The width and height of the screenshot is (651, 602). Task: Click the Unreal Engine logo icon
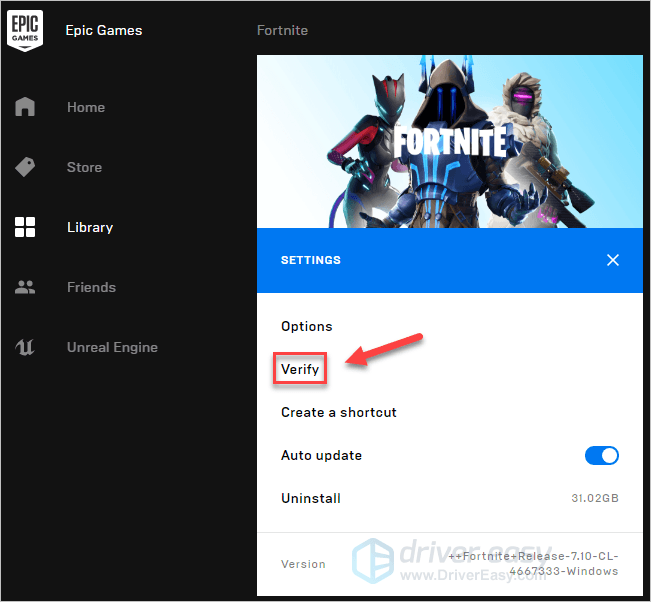point(25,347)
